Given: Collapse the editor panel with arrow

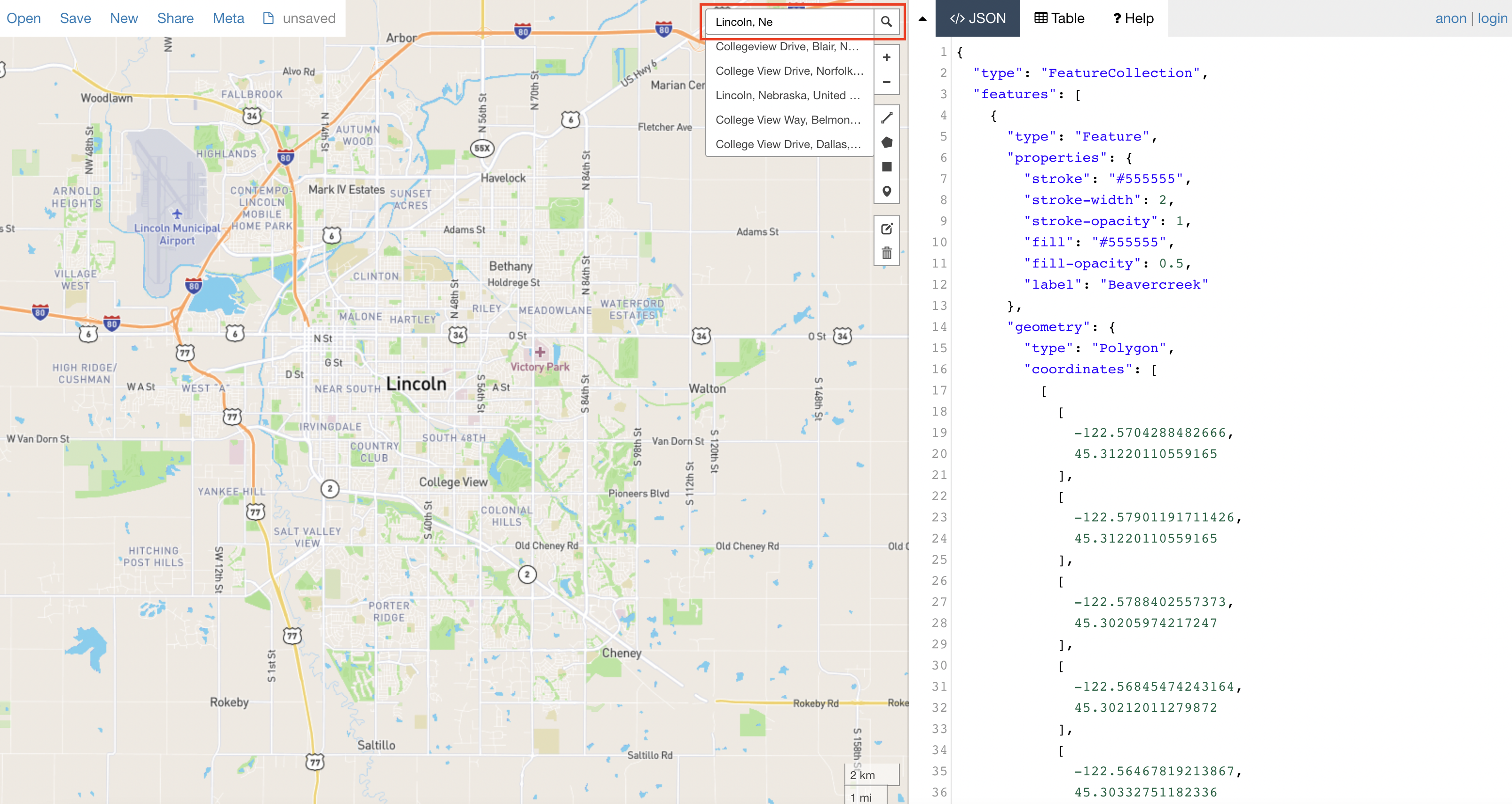Looking at the screenshot, I should click(x=923, y=19).
